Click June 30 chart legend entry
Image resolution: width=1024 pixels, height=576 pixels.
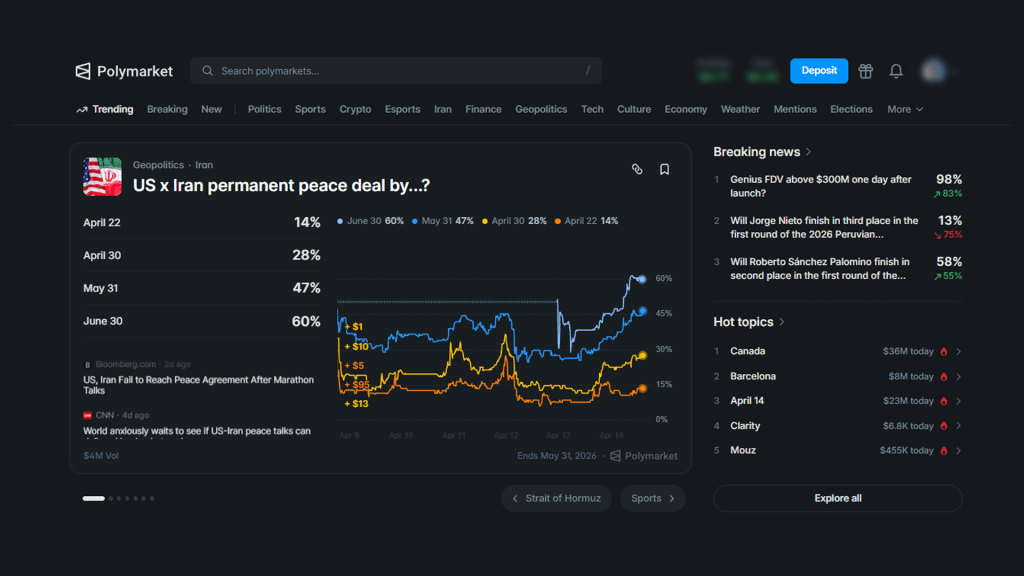click(x=370, y=221)
